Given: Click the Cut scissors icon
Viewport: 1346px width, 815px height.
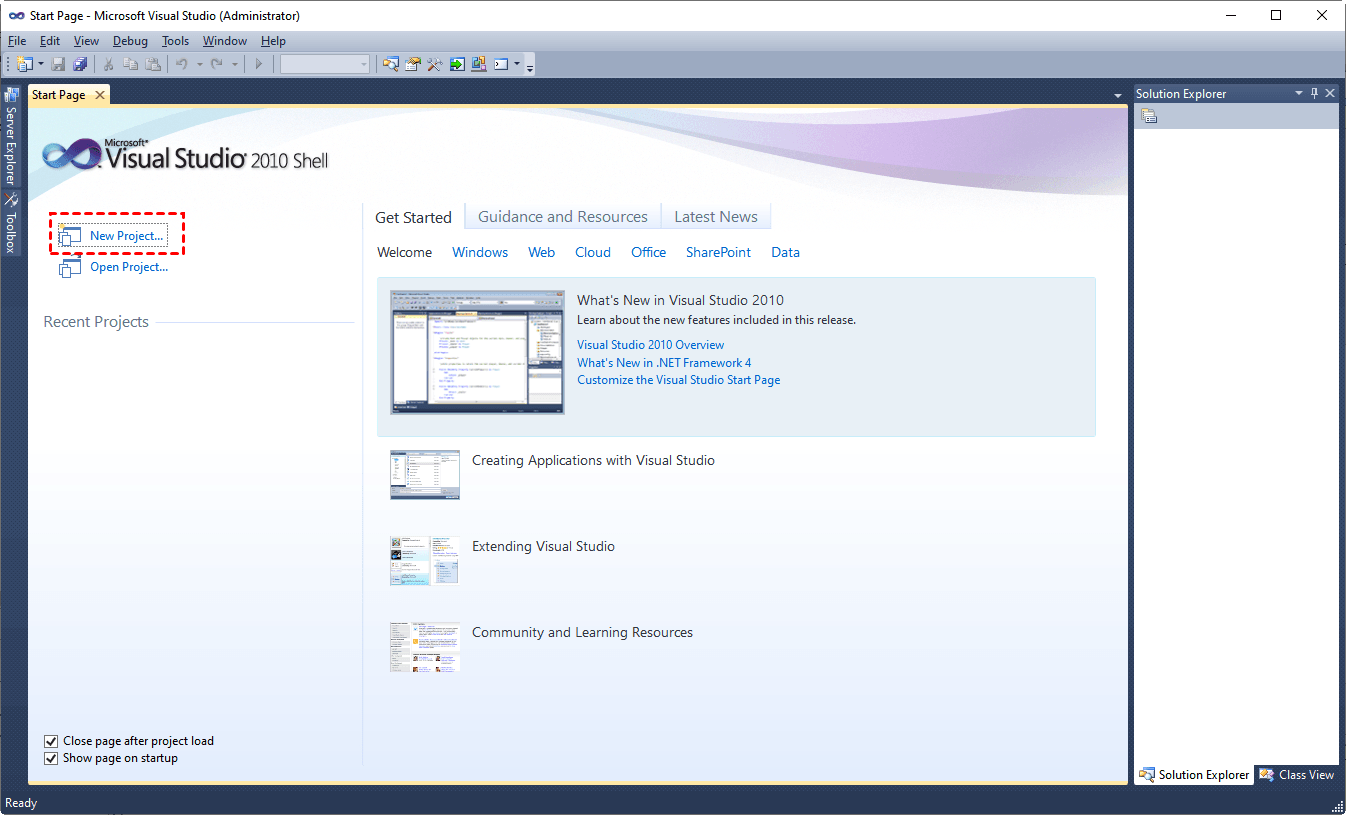Looking at the screenshot, I should point(109,64).
